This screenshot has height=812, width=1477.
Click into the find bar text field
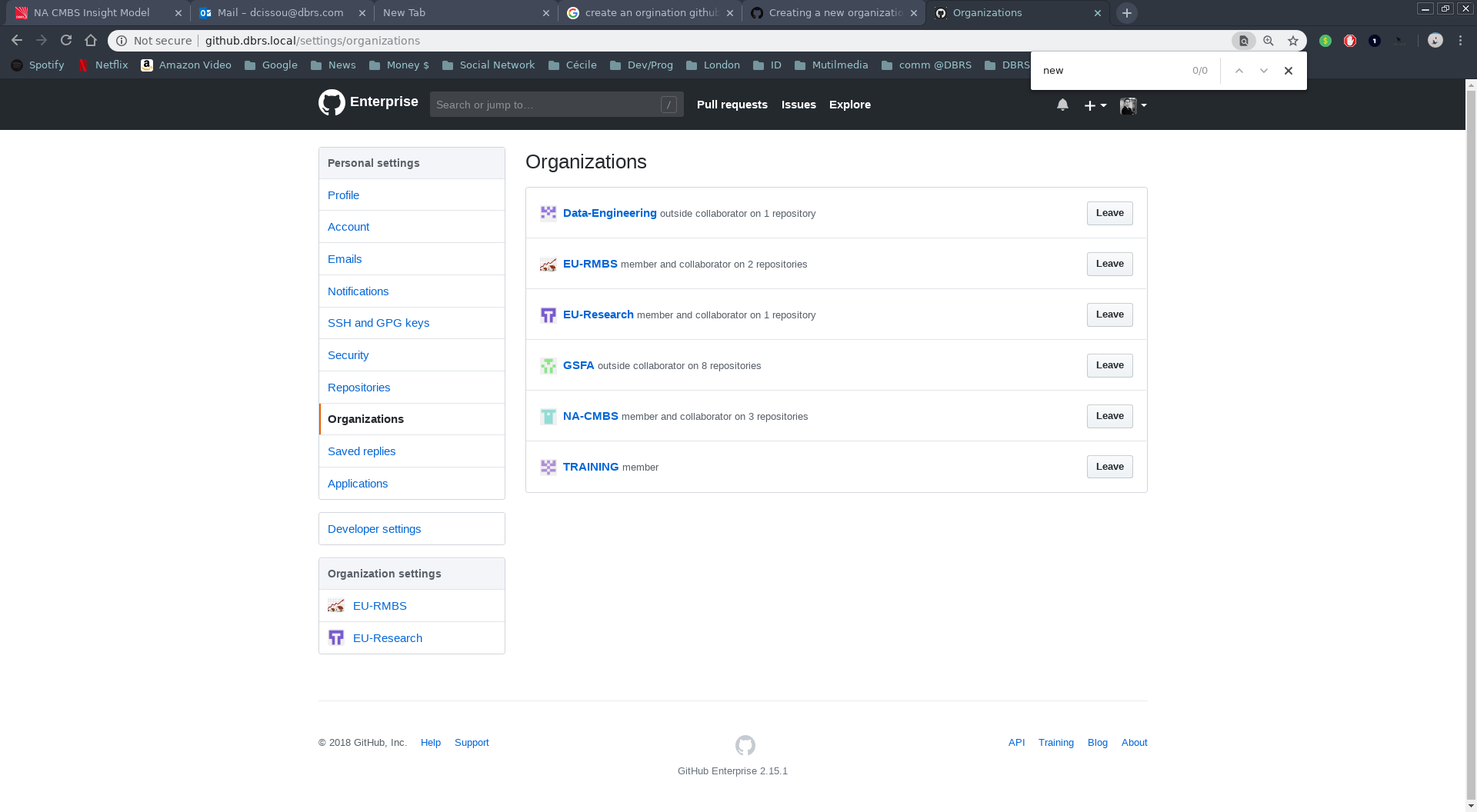click(x=1112, y=71)
